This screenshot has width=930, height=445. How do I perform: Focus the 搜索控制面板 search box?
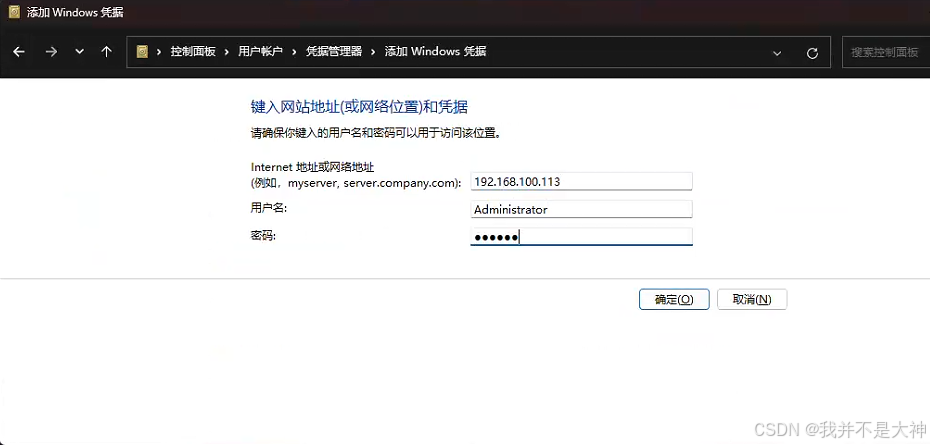(x=886, y=52)
